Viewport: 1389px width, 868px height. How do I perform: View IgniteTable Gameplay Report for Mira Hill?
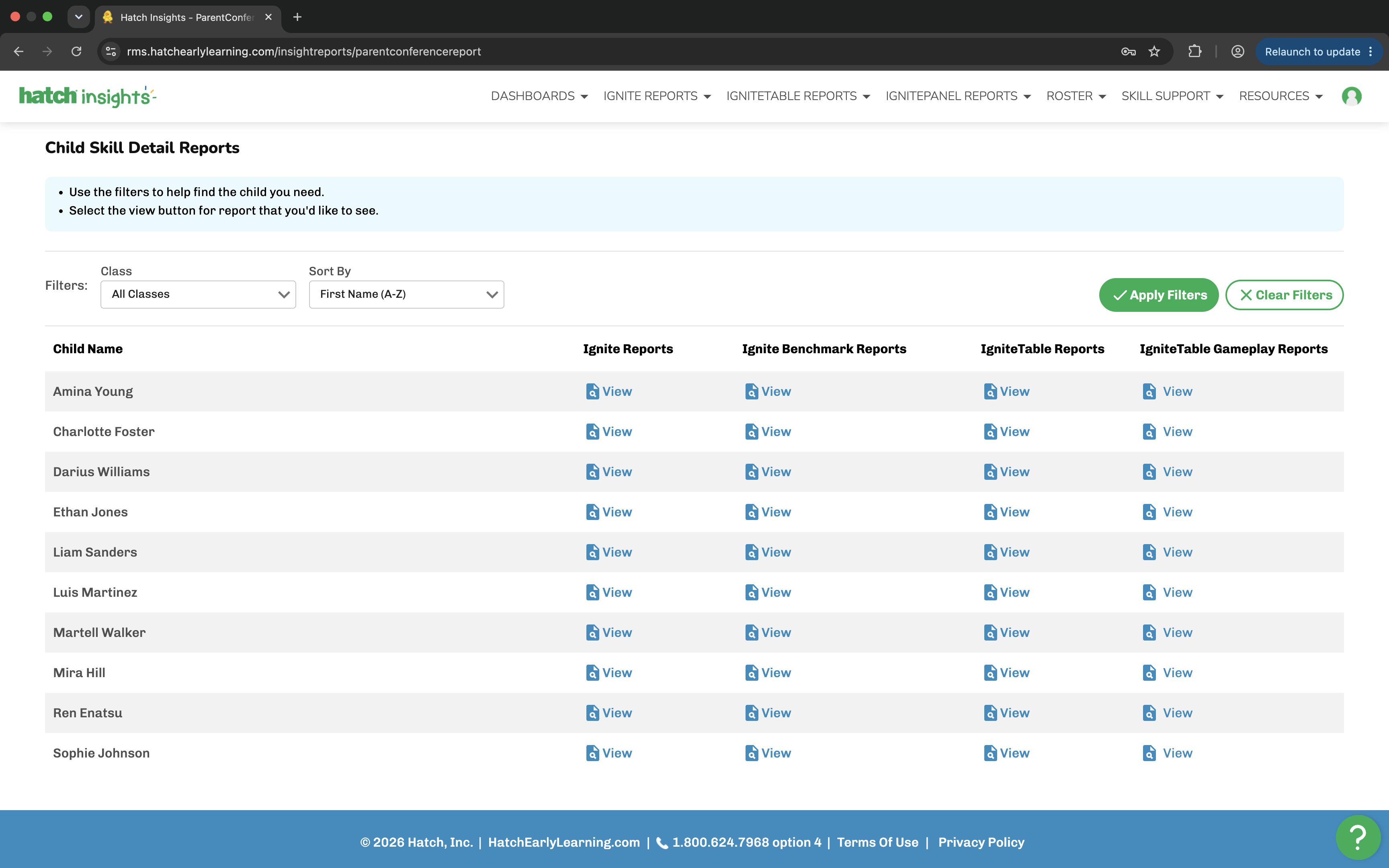[1168, 673]
